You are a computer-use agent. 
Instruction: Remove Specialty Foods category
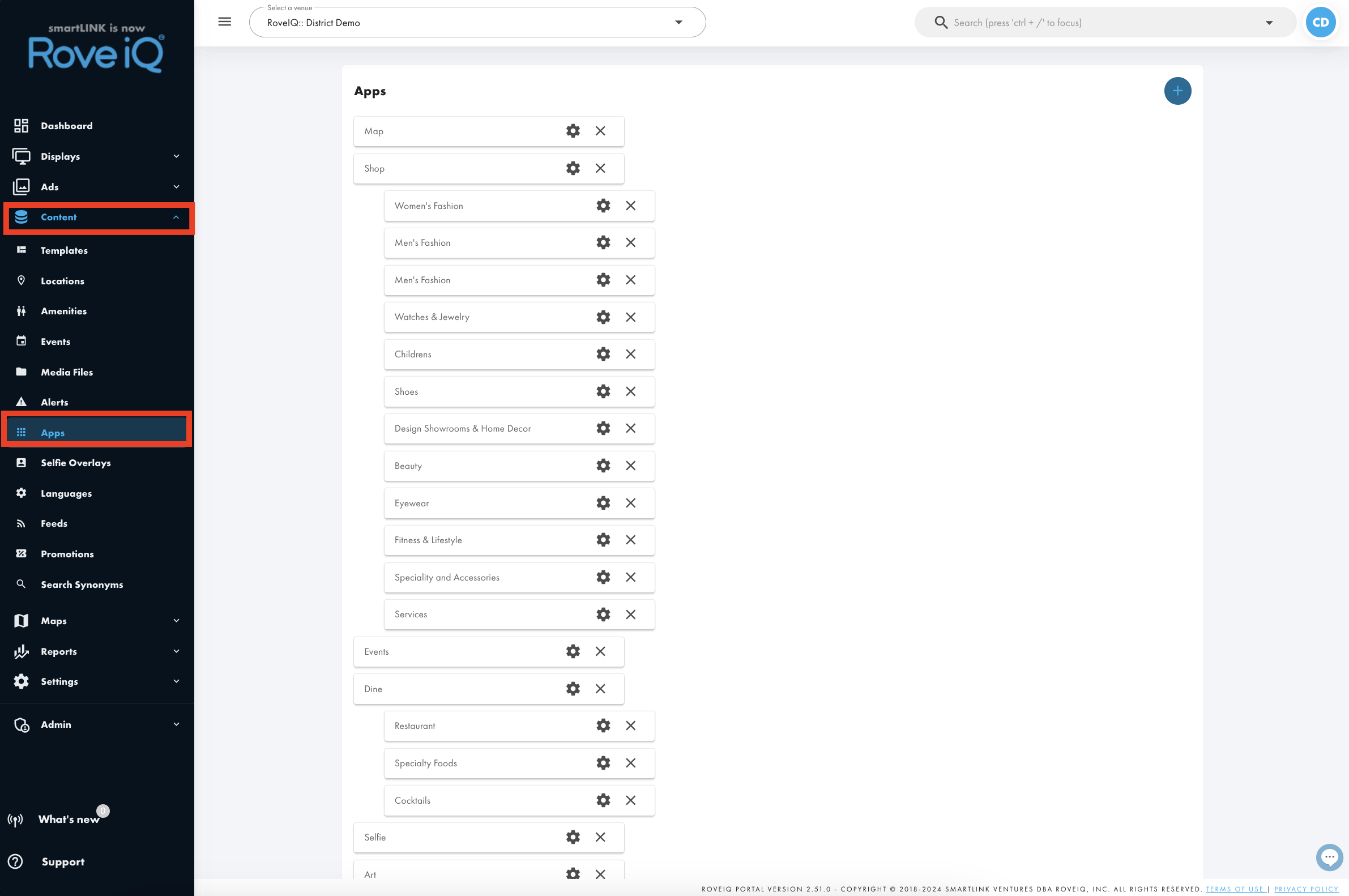click(630, 763)
